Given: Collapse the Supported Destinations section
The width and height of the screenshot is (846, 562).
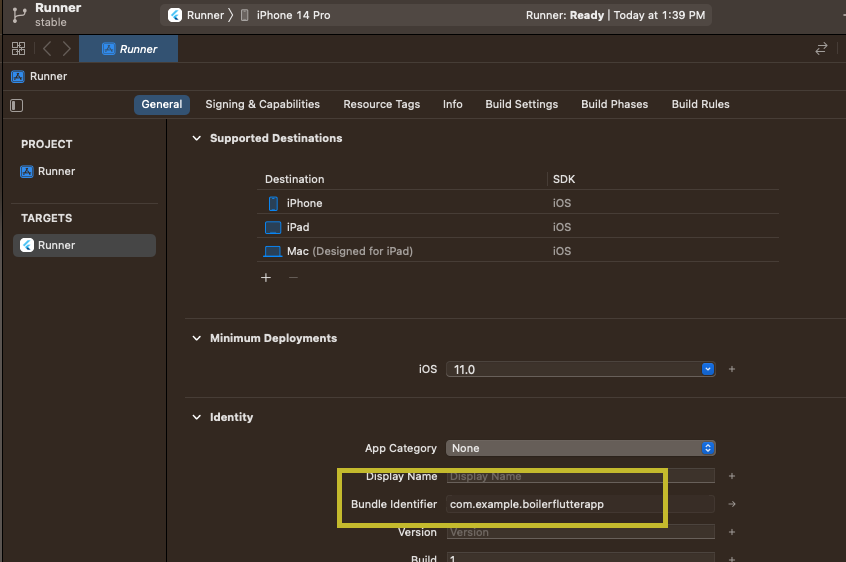Looking at the screenshot, I should pos(197,139).
